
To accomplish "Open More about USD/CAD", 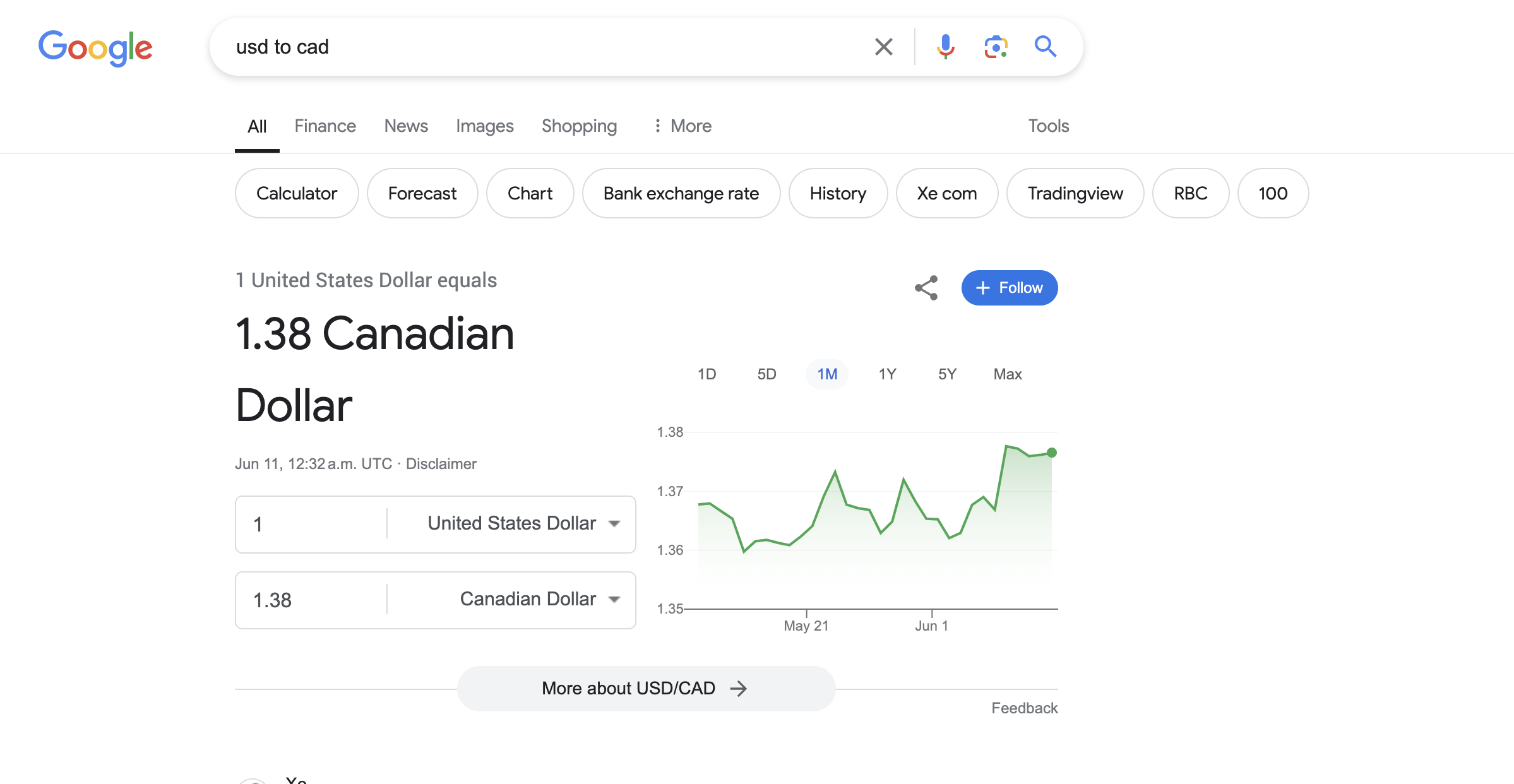I will pyautogui.click(x=645, y=688).
